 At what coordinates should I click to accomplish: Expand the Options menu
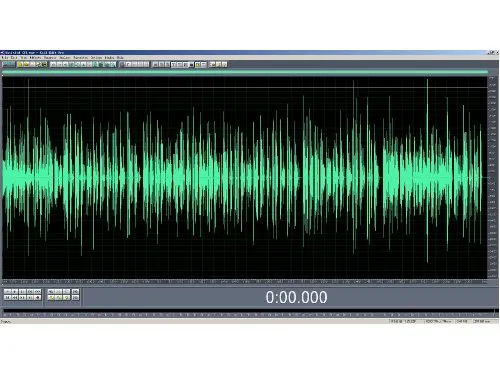tap(96, 58)
